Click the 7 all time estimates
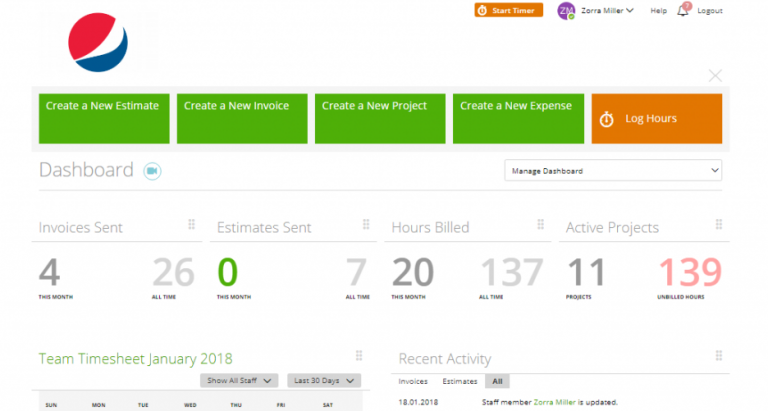 coord(357,272)
